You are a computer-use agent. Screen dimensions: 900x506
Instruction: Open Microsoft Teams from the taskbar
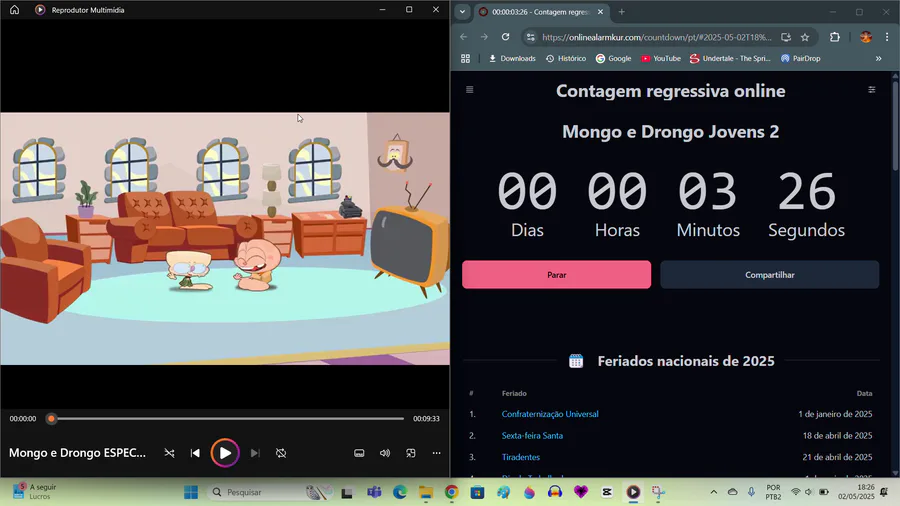tap(374, 492)
